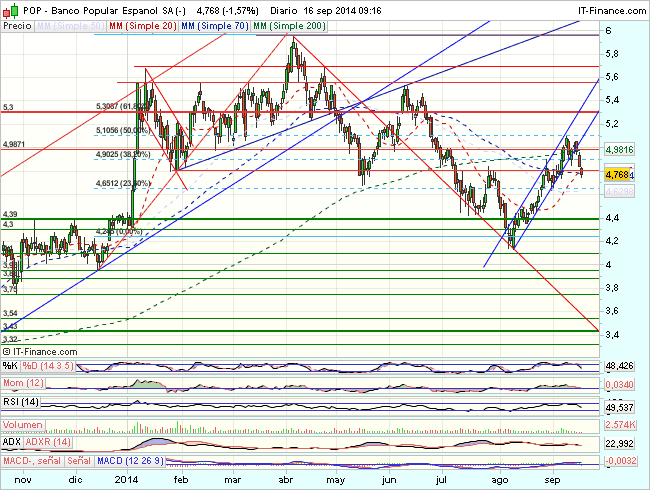Click the 5,1056 (50,00%) Fibonacci label
Viewport: 650px width, 490px height.
pyautogui.click(x=122, y=130)
